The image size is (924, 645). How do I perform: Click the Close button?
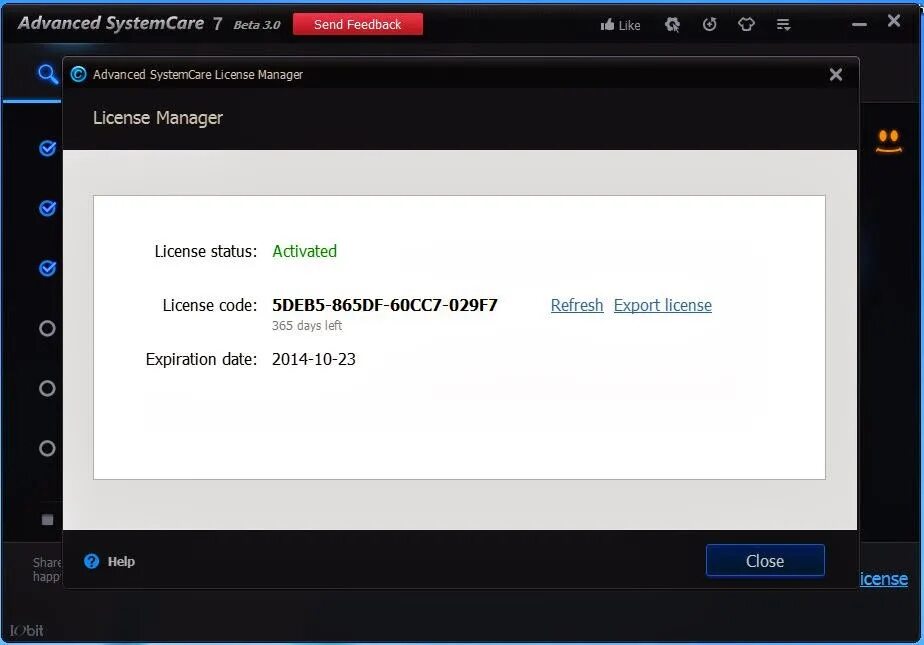765,561
